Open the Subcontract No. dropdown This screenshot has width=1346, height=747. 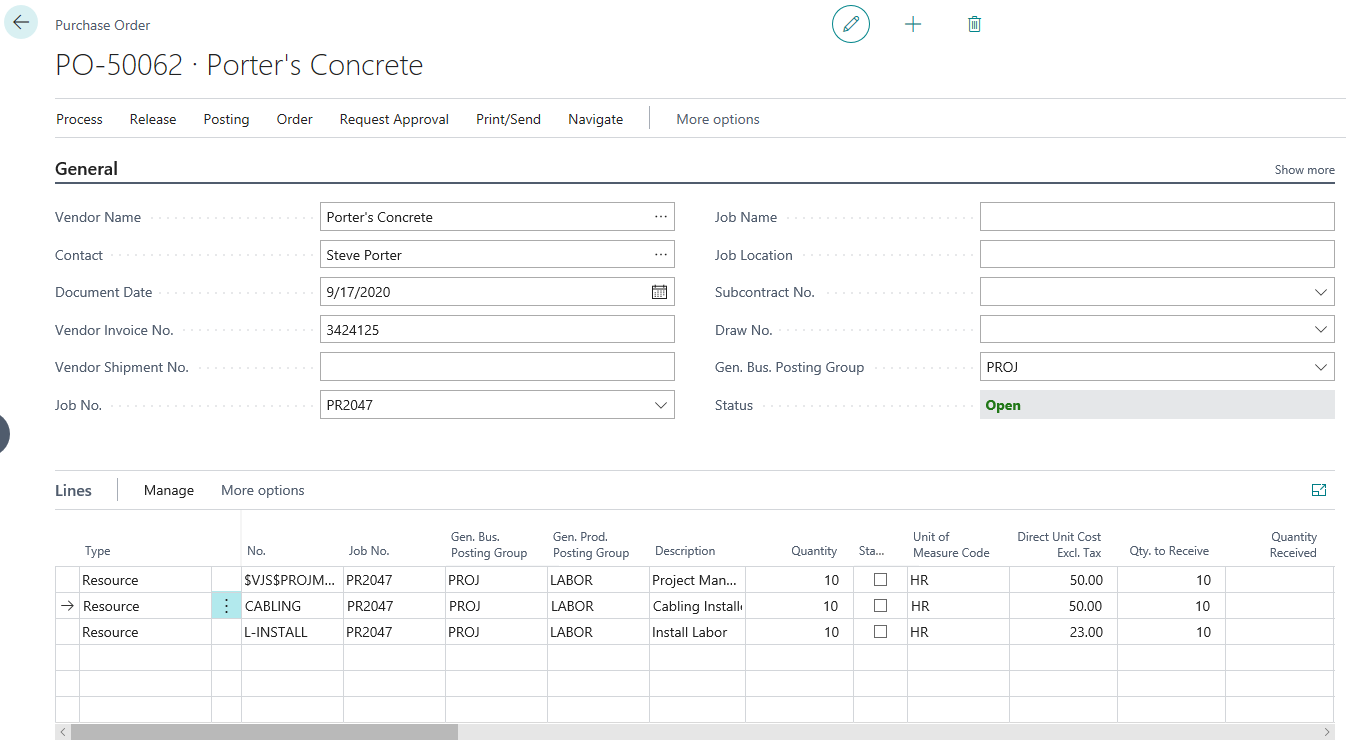1320,292
